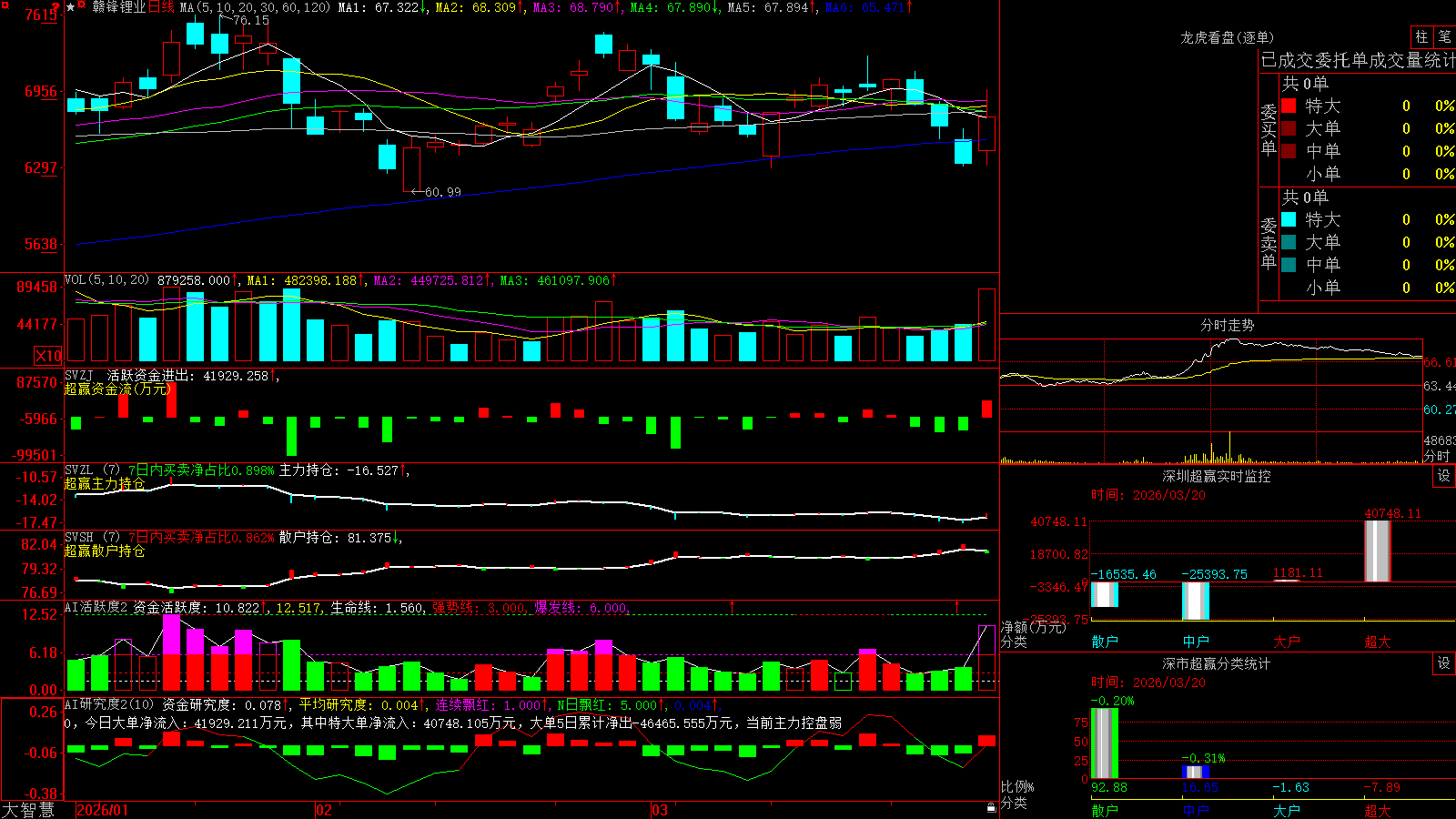Viewport: 1456px width, 819px height.
Task: Click the 时间: 2026/03/20 in 实时监控 panel
Action: [1148, 495]
